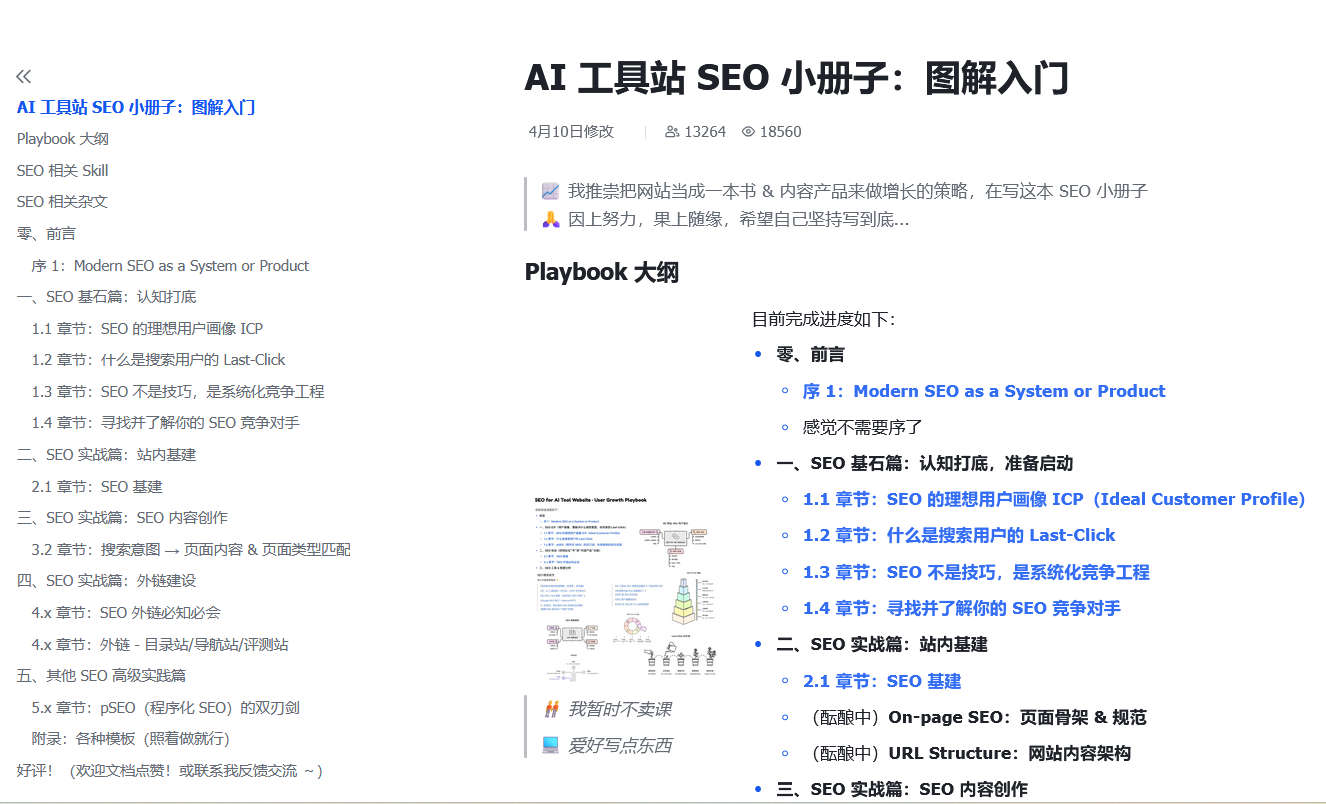Open sidebar 1.4 章节 SEO 竞争对手 entry
The image size is (1326, 804).
tap(165, 423)
